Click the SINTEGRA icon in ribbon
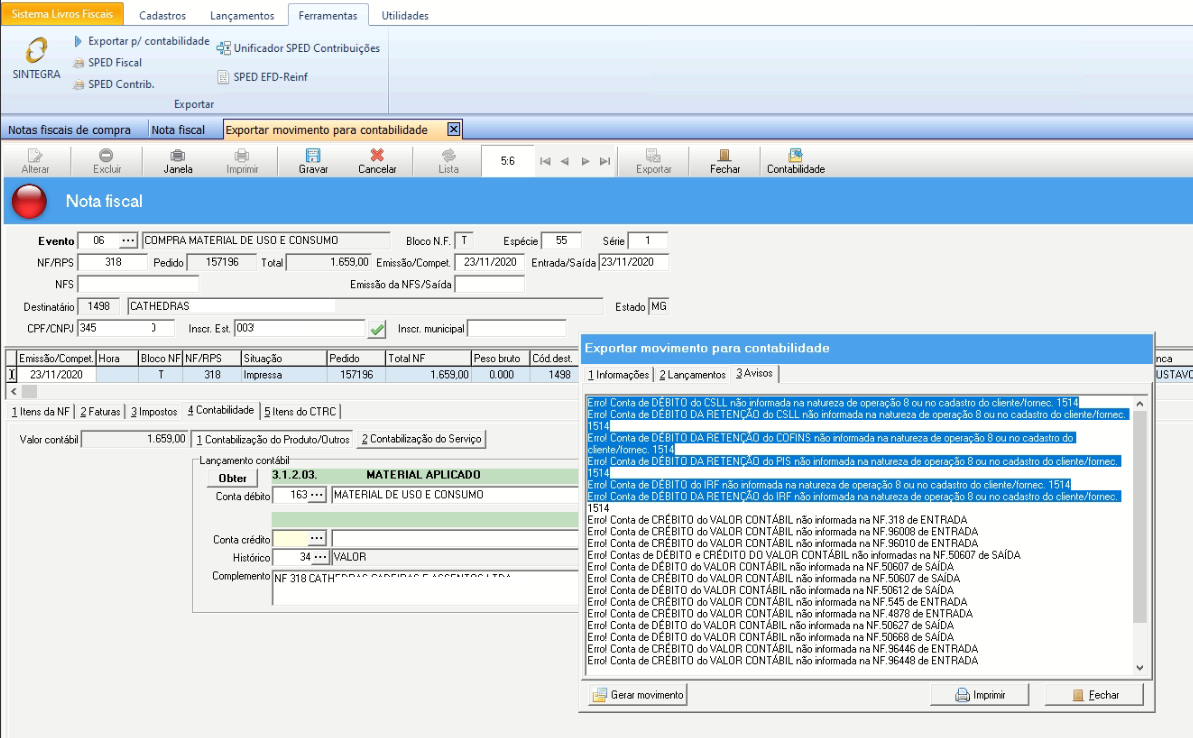Screen dimensions: 1193x738 click(x=36, y=52)
